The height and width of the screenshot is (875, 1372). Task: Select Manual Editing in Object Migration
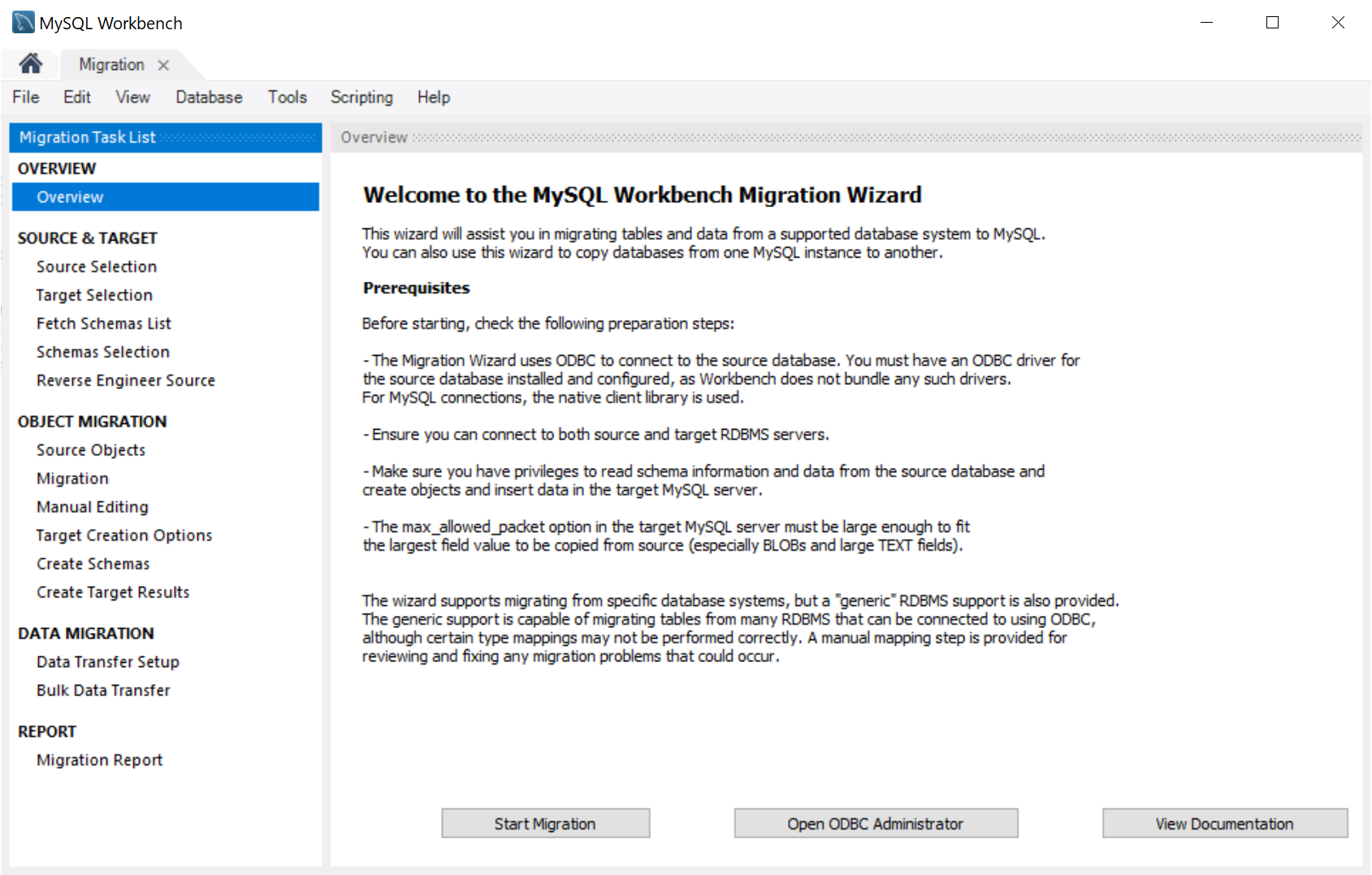pos(93,507)
